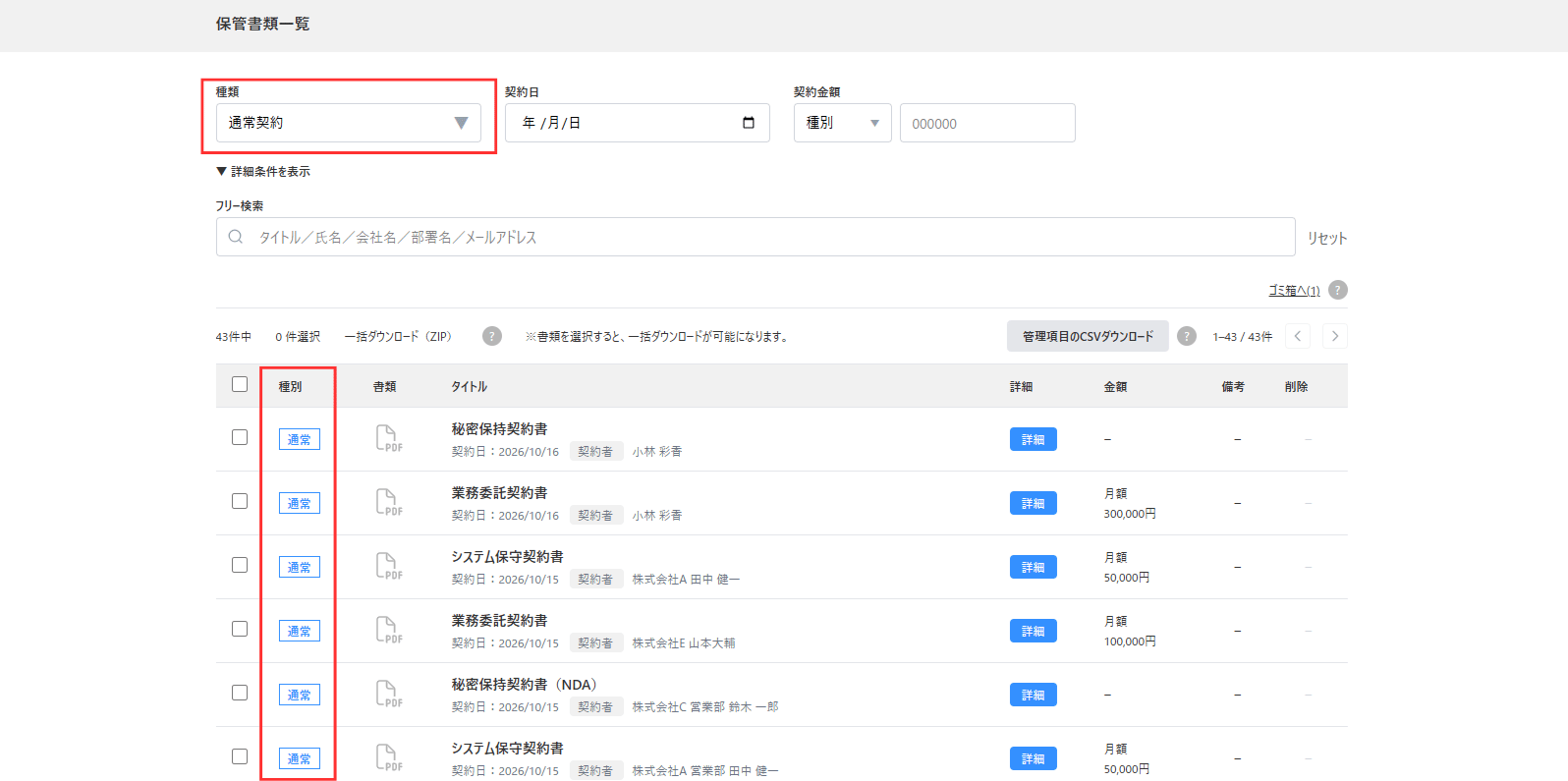Click 管理項目のCSVダウンロード button
1568x781 pixels.
(1088, 336)
